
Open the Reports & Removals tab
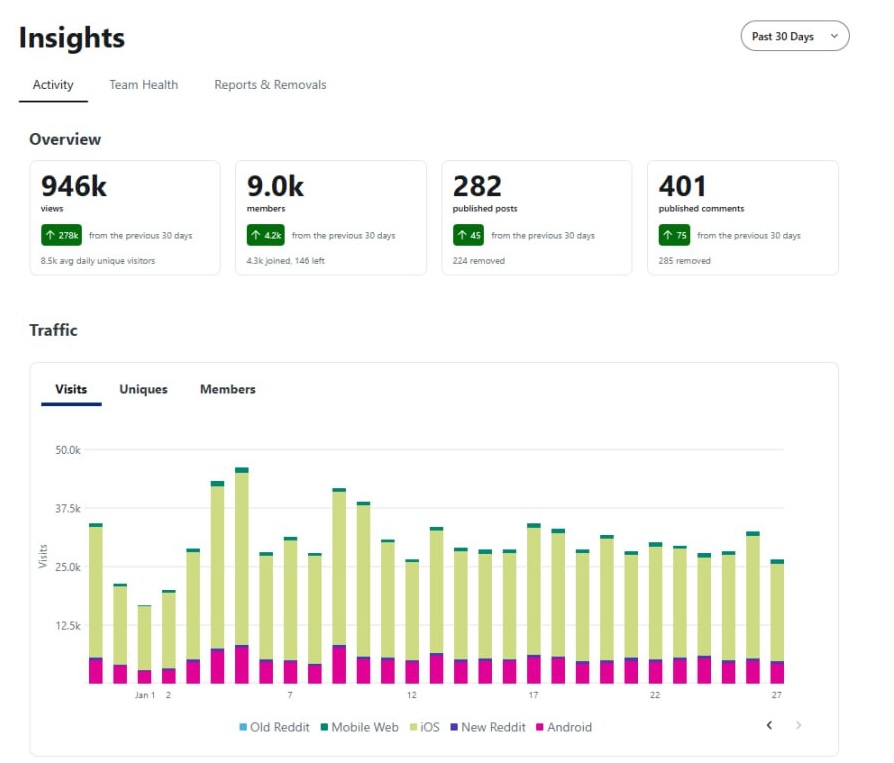point(270,85)
